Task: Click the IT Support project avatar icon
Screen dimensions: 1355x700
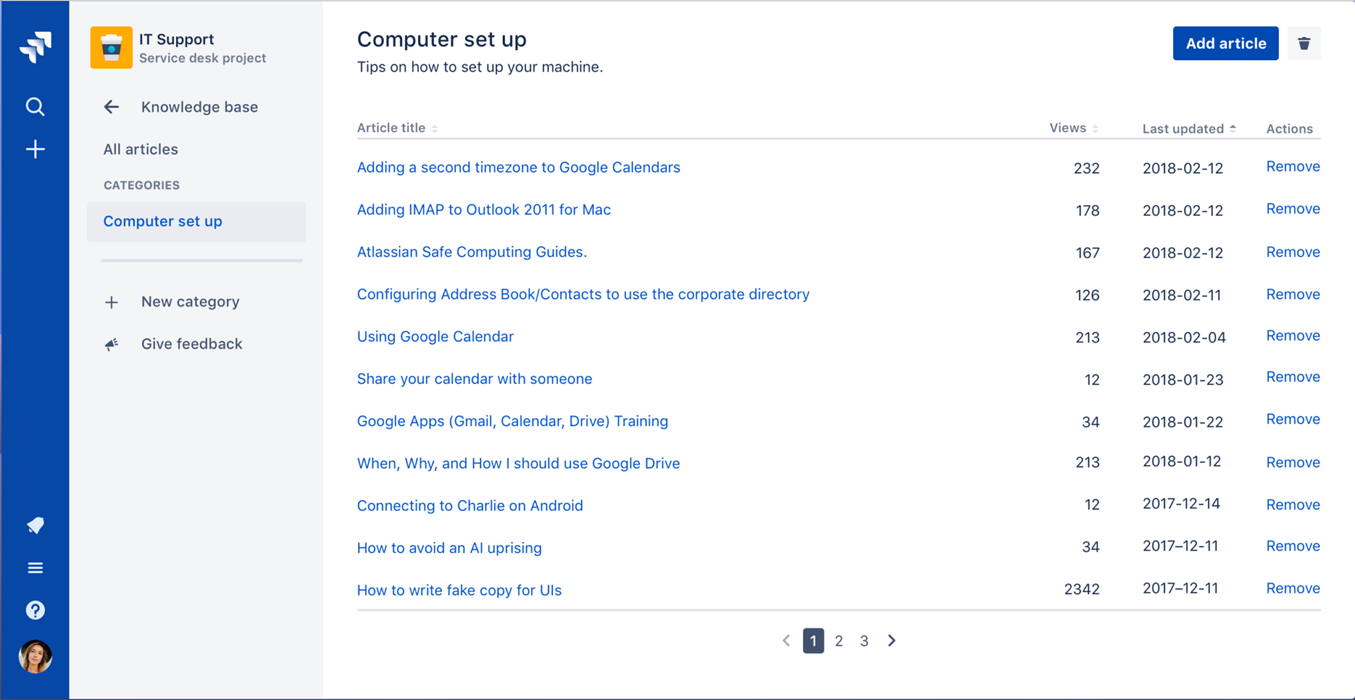Action: pos(110,47)
